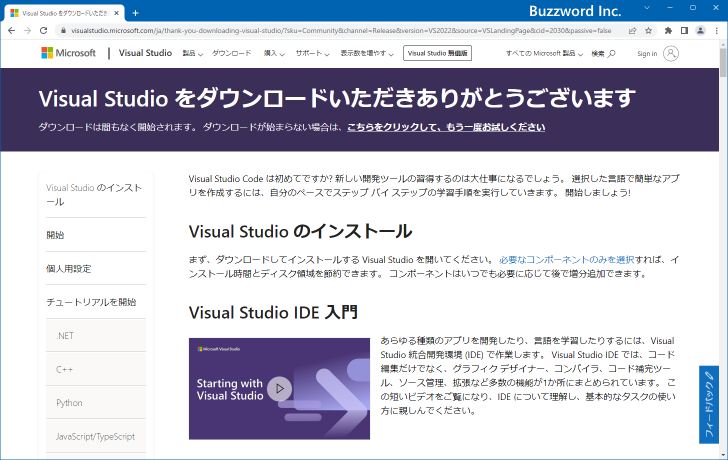
Task: Click the page vertical scrollbar thumb
Action: [x=723, y=63]
